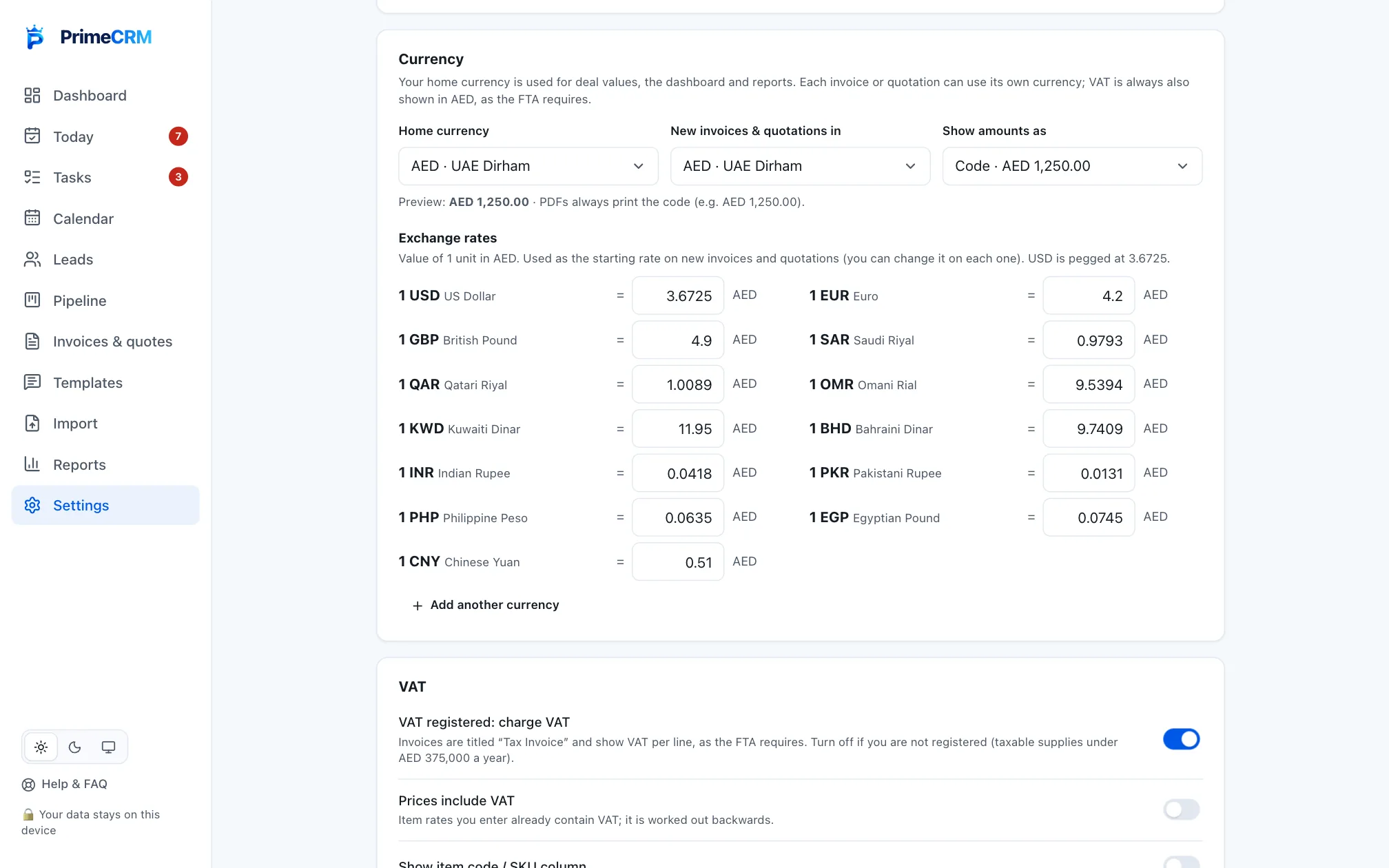Click the Help & FAQ lifebuoy icon
Screen dimensions: 1389x868
coord(28,785)
